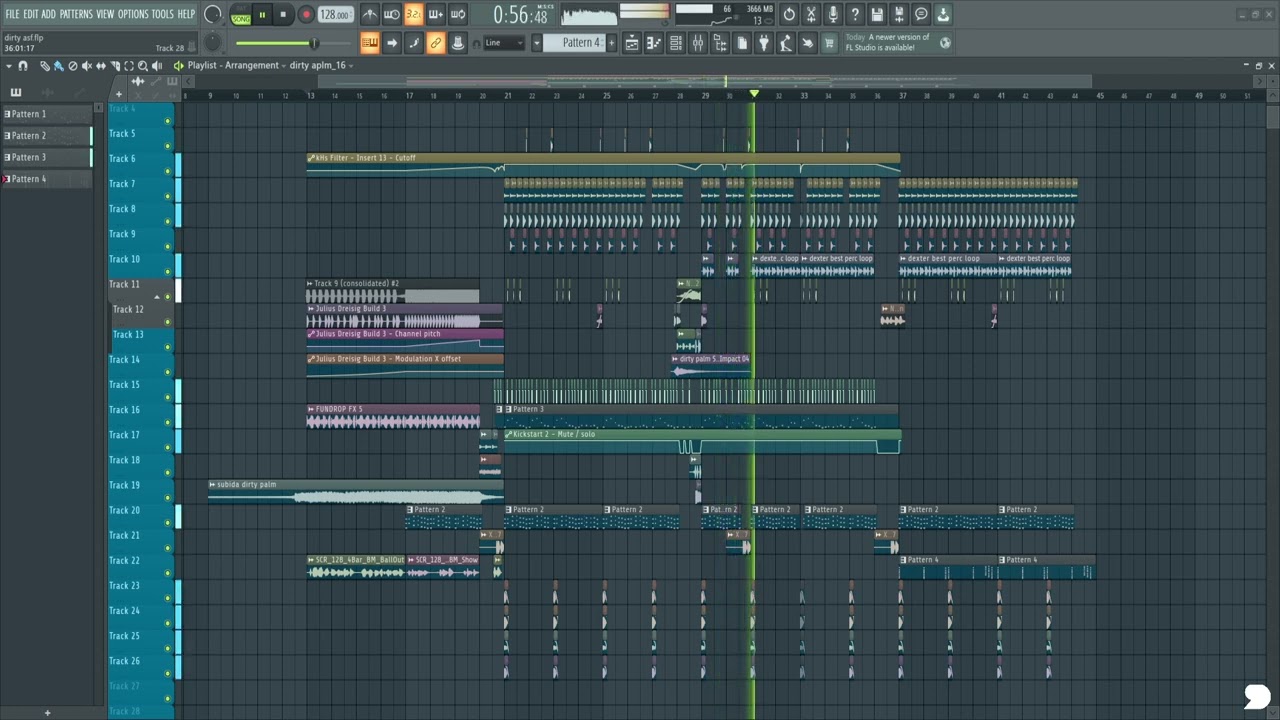Open the TOOLS menu

[162, 14]
